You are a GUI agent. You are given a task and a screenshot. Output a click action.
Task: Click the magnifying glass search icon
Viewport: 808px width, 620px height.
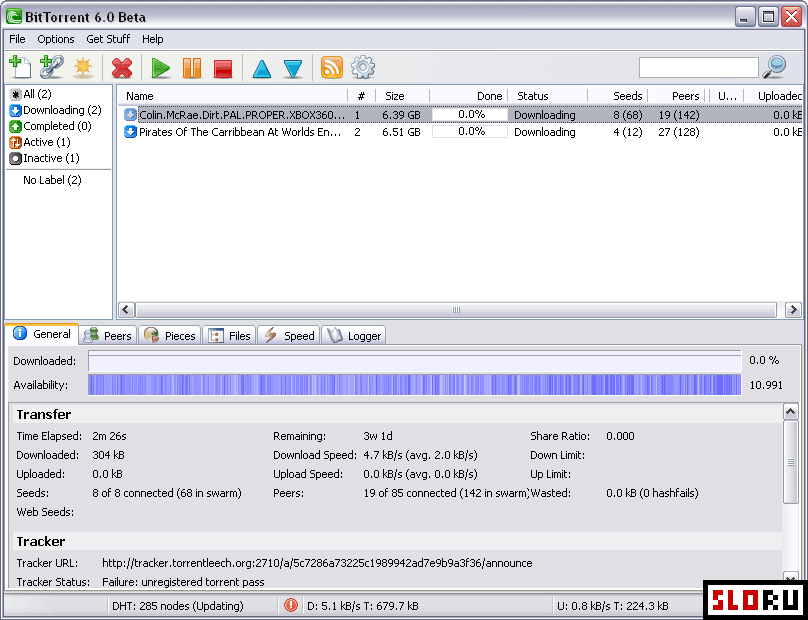[x=775, y=67]
